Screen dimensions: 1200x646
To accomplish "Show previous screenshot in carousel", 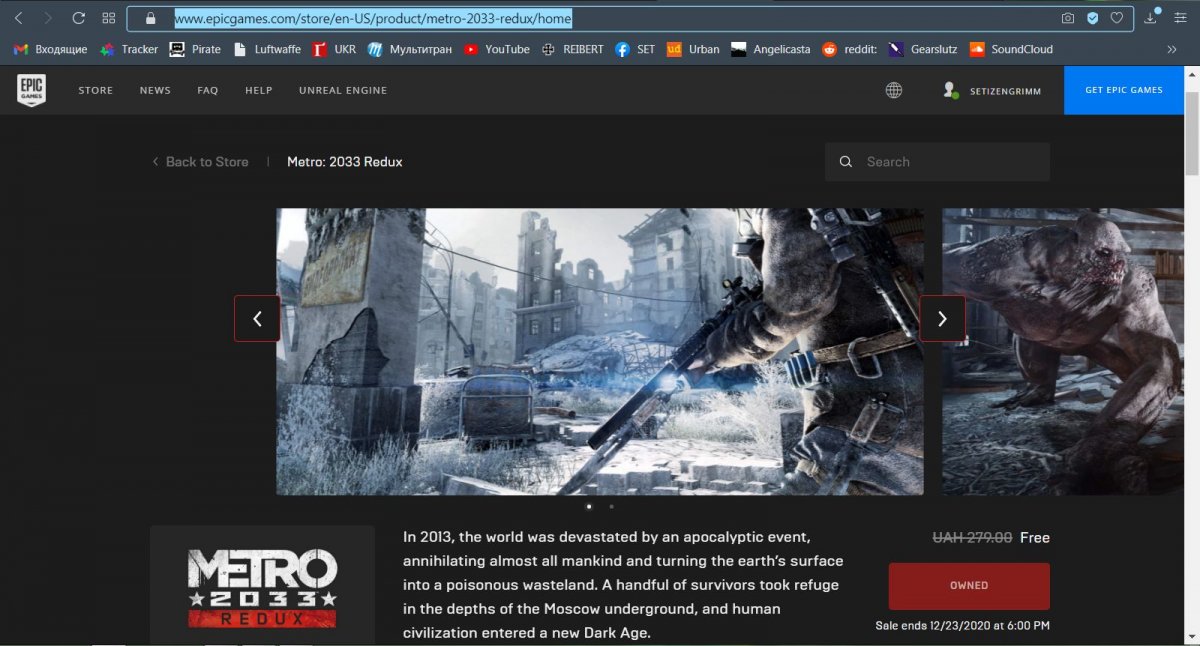I will 257,319.
